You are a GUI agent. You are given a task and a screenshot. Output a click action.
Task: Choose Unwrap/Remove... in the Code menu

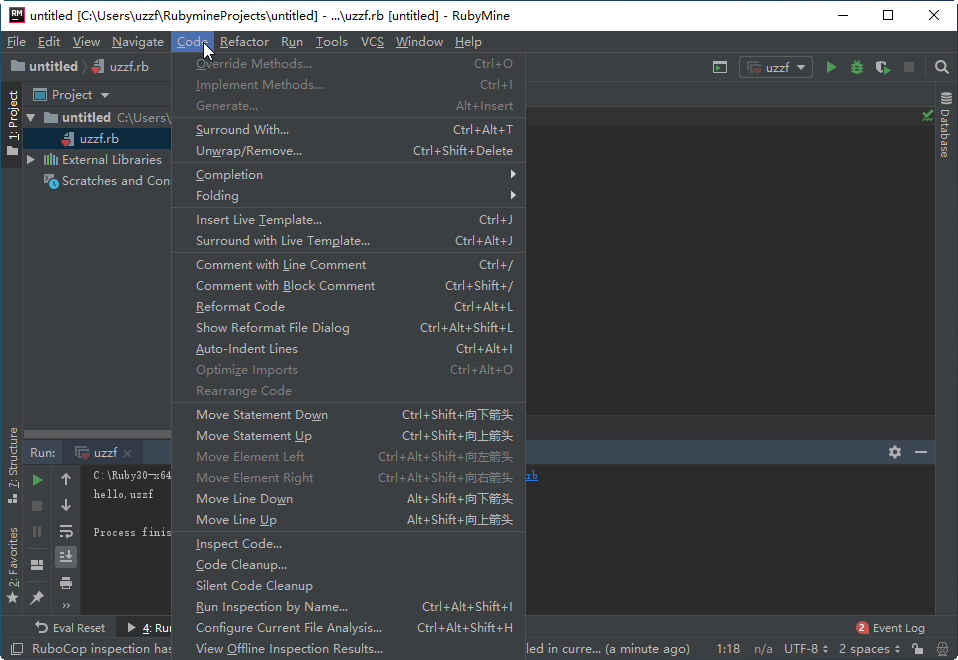[348, 151]
